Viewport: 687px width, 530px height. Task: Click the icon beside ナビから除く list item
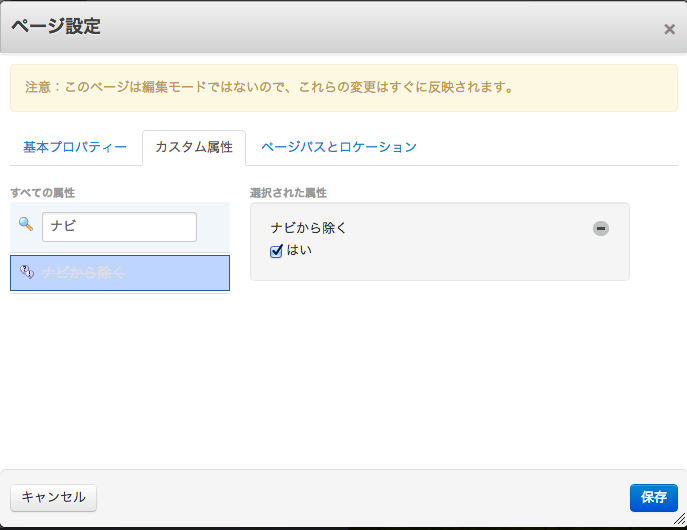pos(27,272)
